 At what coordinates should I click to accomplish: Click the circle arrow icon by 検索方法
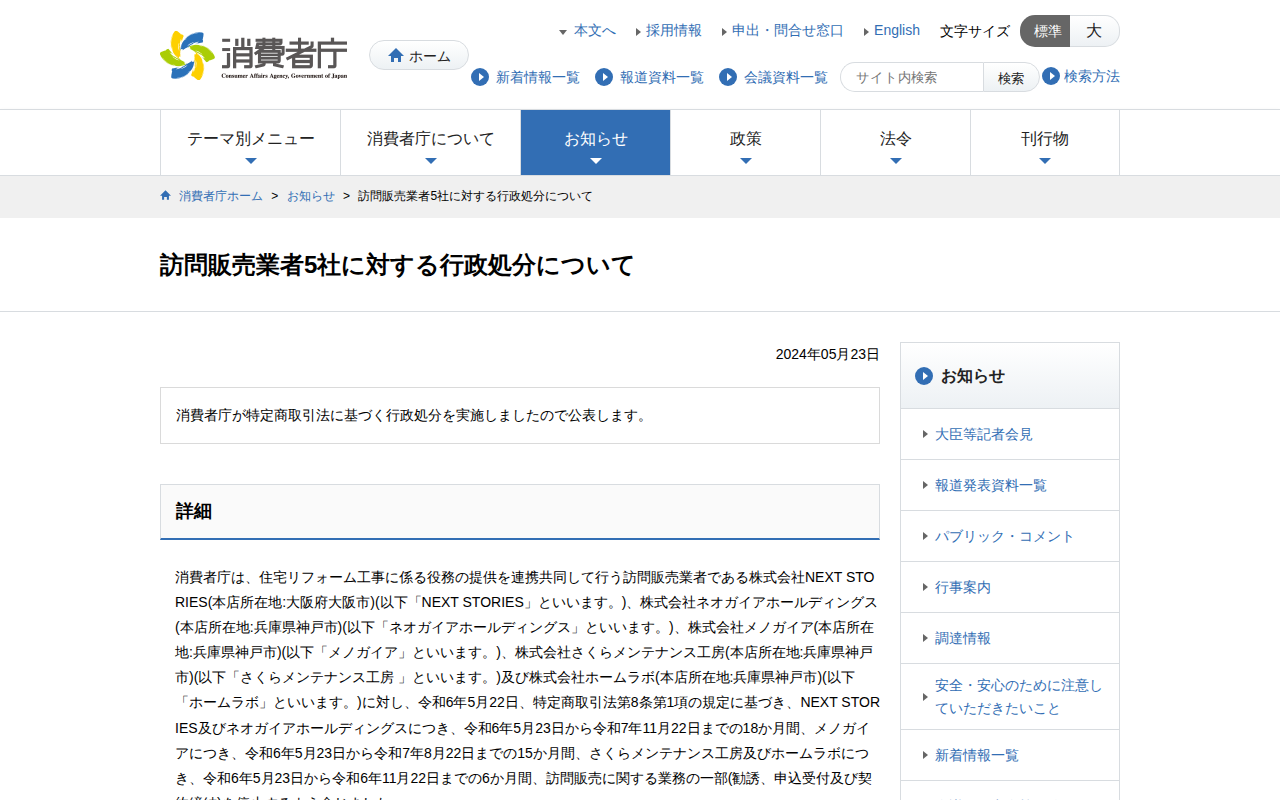click(x=1051, y=76)
